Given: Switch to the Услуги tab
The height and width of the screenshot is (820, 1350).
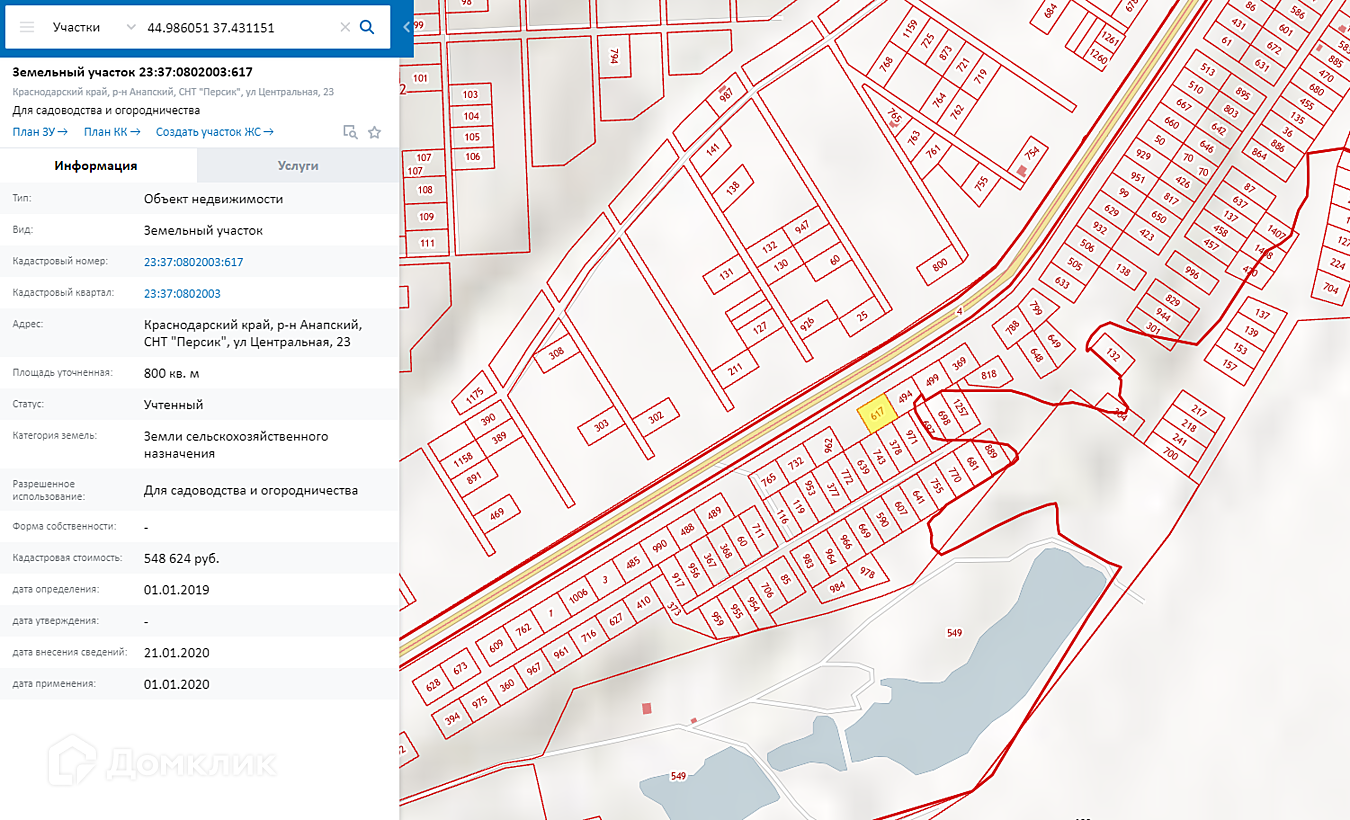Looking at the screenshot, I should click(x=298, y=166).
